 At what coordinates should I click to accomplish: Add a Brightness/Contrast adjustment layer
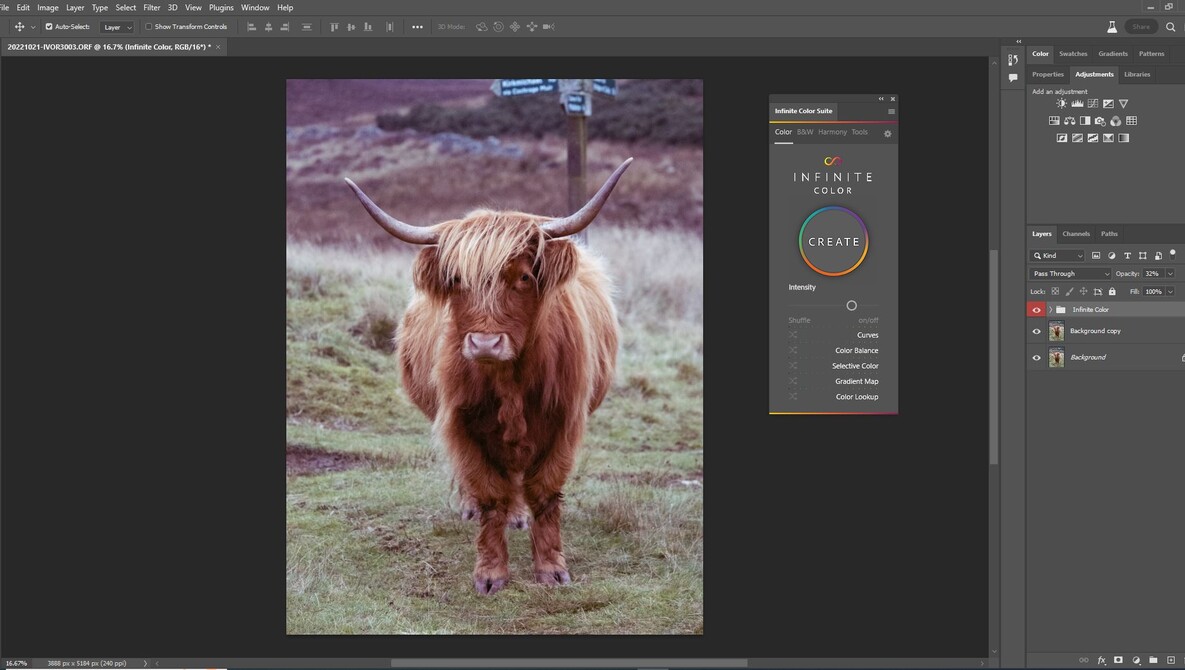pos(1061,103)
